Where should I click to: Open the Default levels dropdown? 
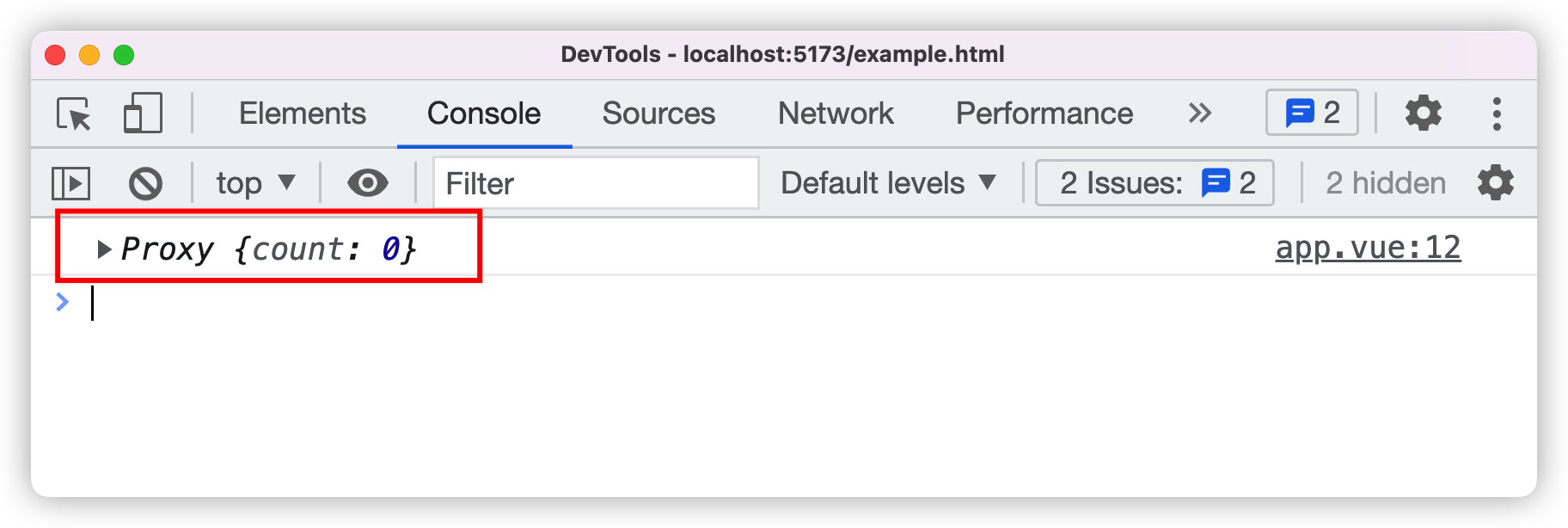tap(888, 183)
